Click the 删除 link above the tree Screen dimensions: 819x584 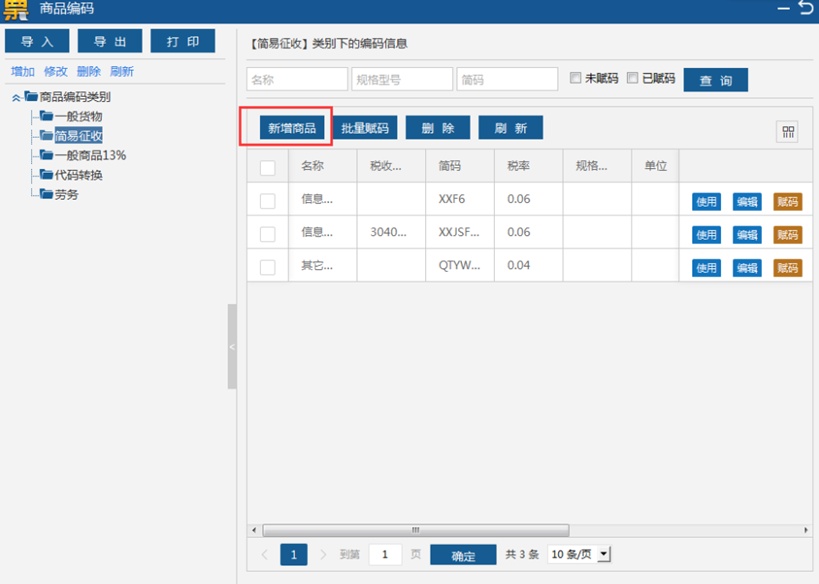coord(88,72)
